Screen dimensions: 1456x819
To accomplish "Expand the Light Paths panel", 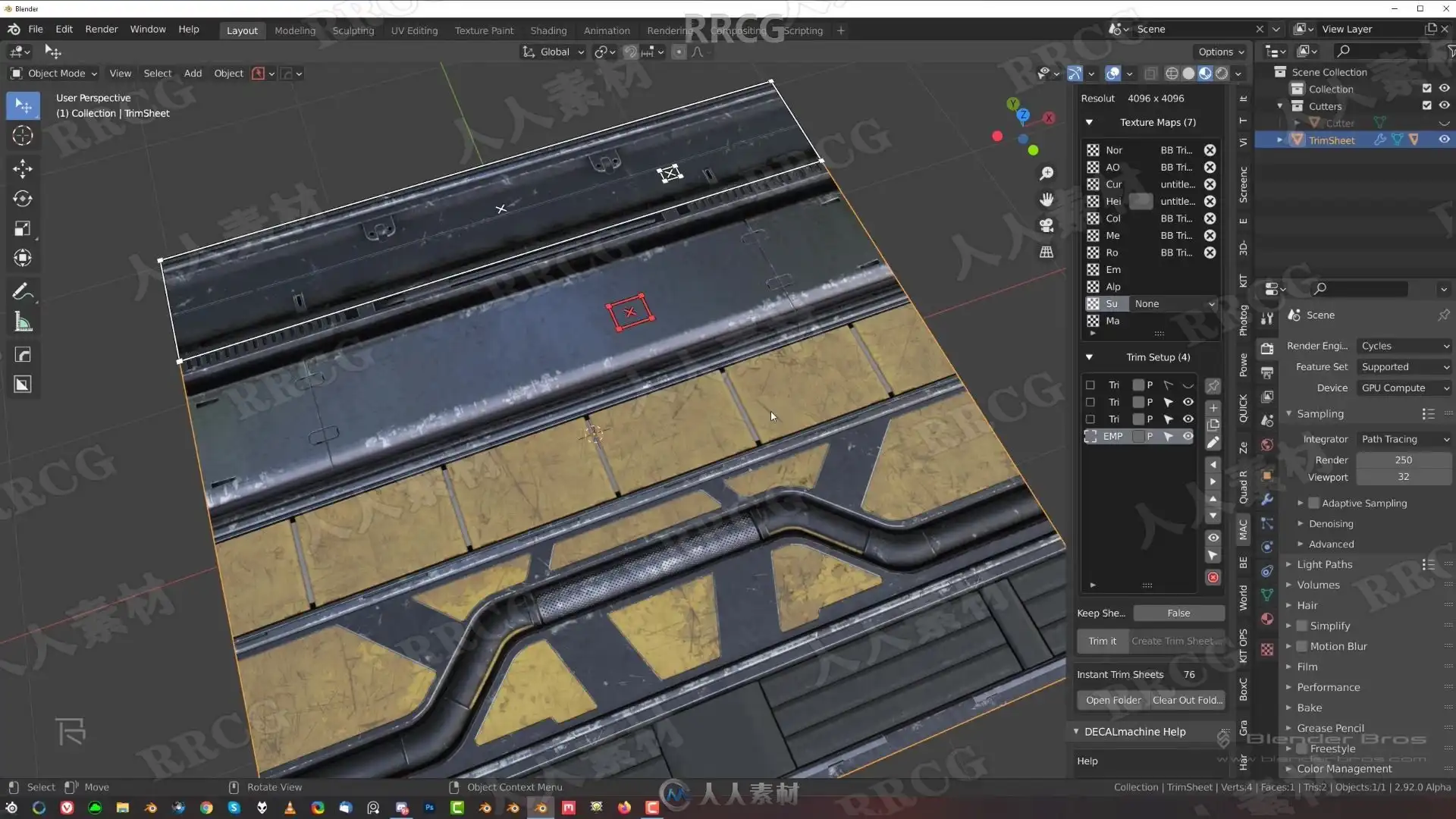I will click(x=1324, y=564).
